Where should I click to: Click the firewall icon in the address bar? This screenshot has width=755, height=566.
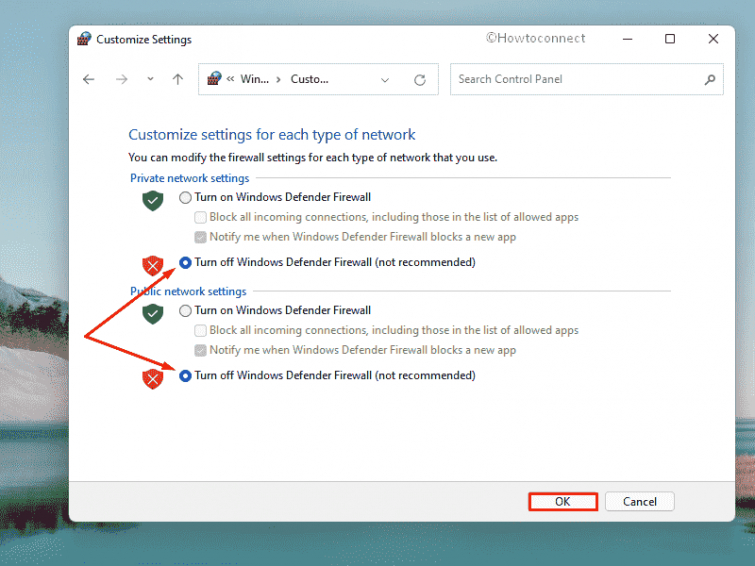point(214,79)
